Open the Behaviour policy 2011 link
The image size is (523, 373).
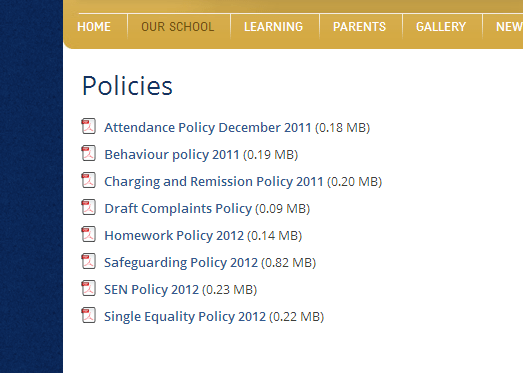coord(172,155)
